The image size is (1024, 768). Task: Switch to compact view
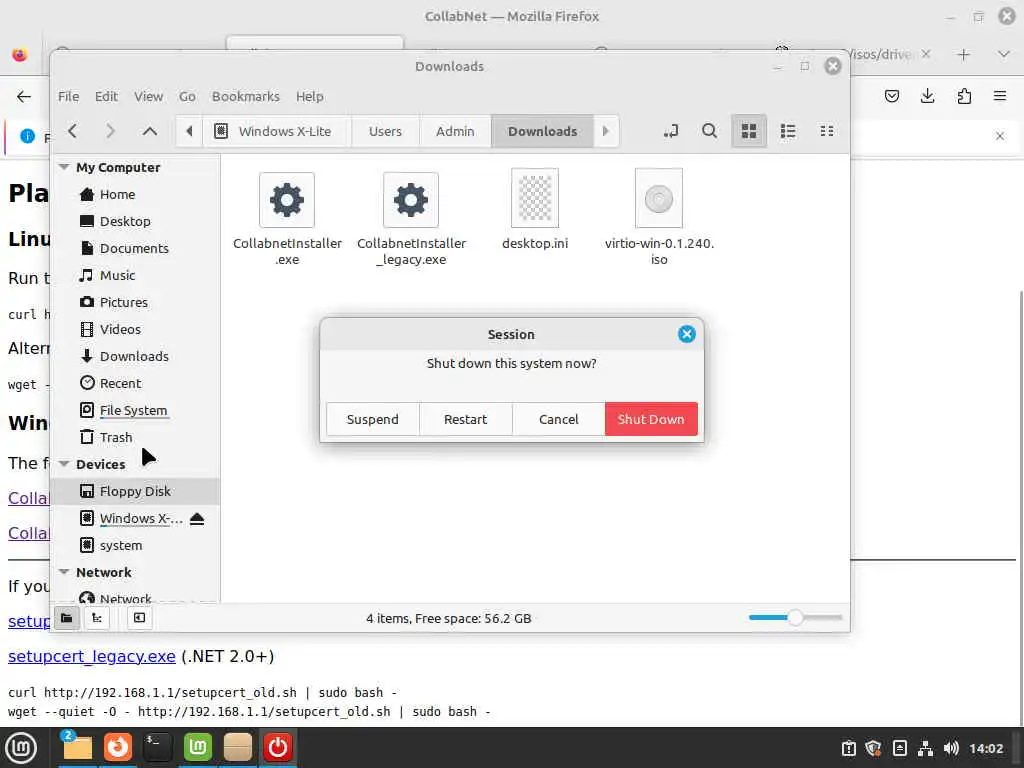click(827, 131)
